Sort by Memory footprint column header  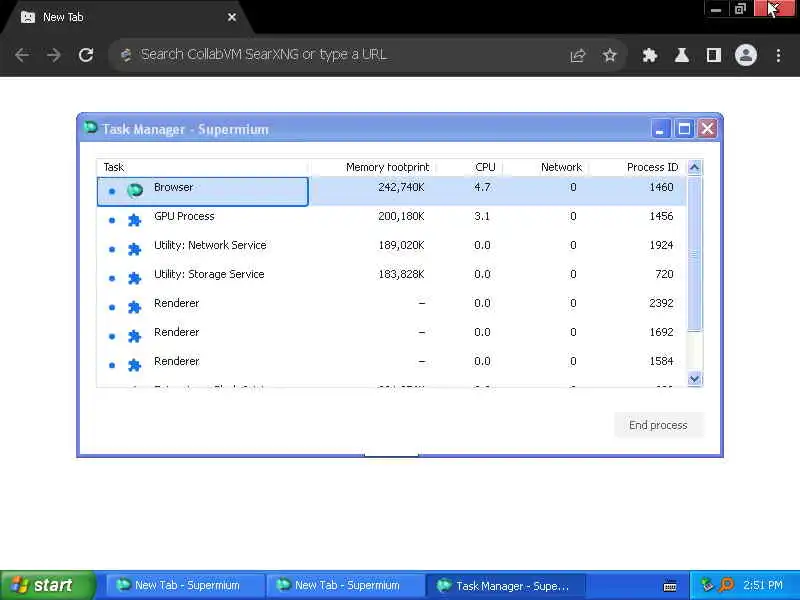(372, 167)
